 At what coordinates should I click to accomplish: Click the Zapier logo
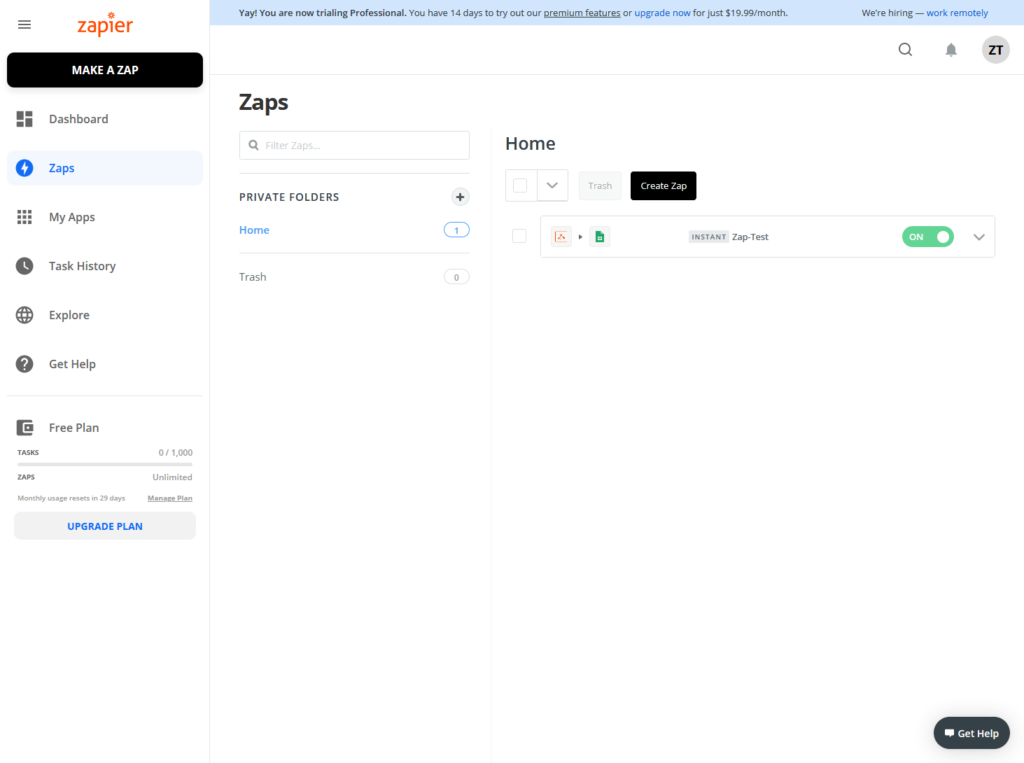[105, 24]
